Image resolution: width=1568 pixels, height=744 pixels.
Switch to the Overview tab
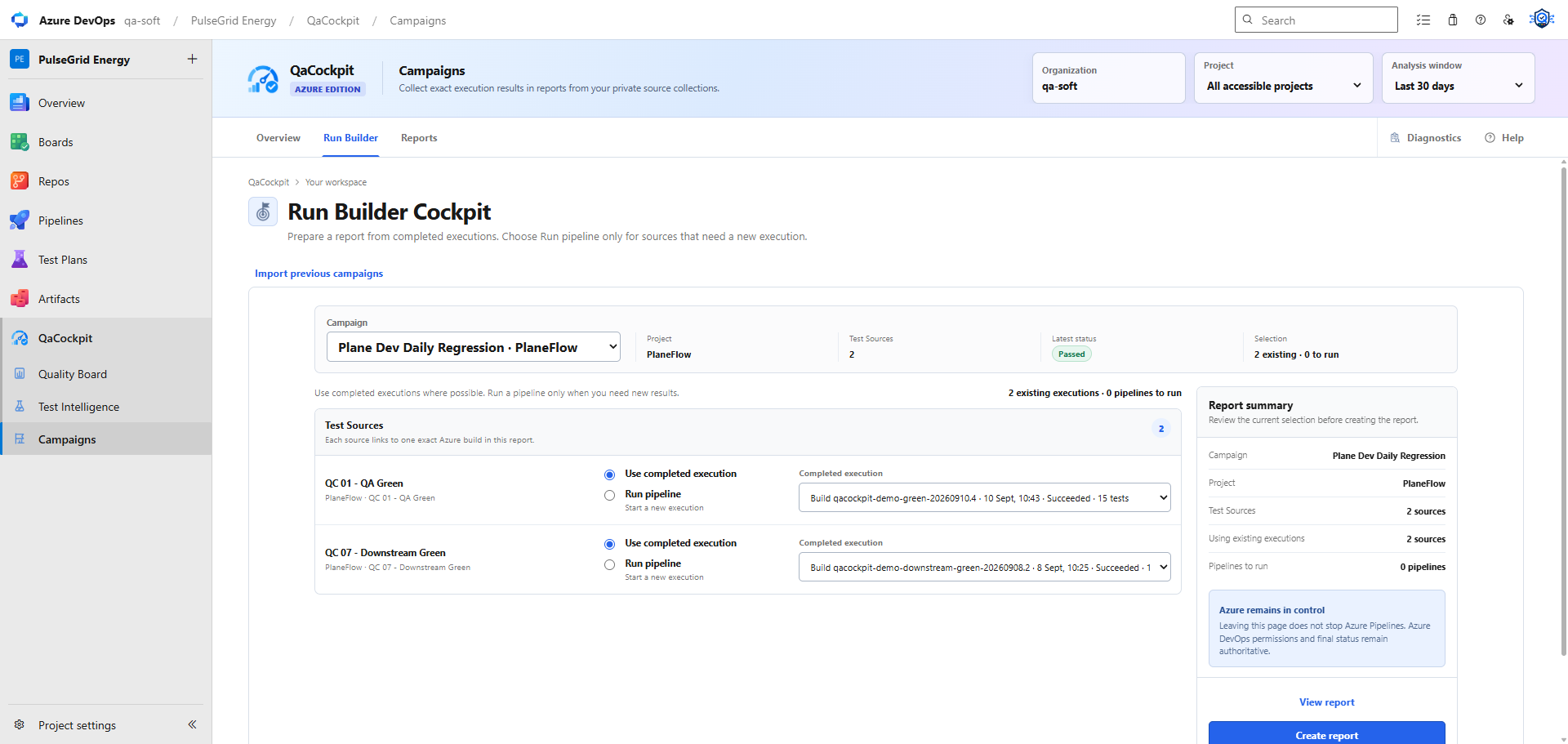pyautogui.click(x=278, y=138)
